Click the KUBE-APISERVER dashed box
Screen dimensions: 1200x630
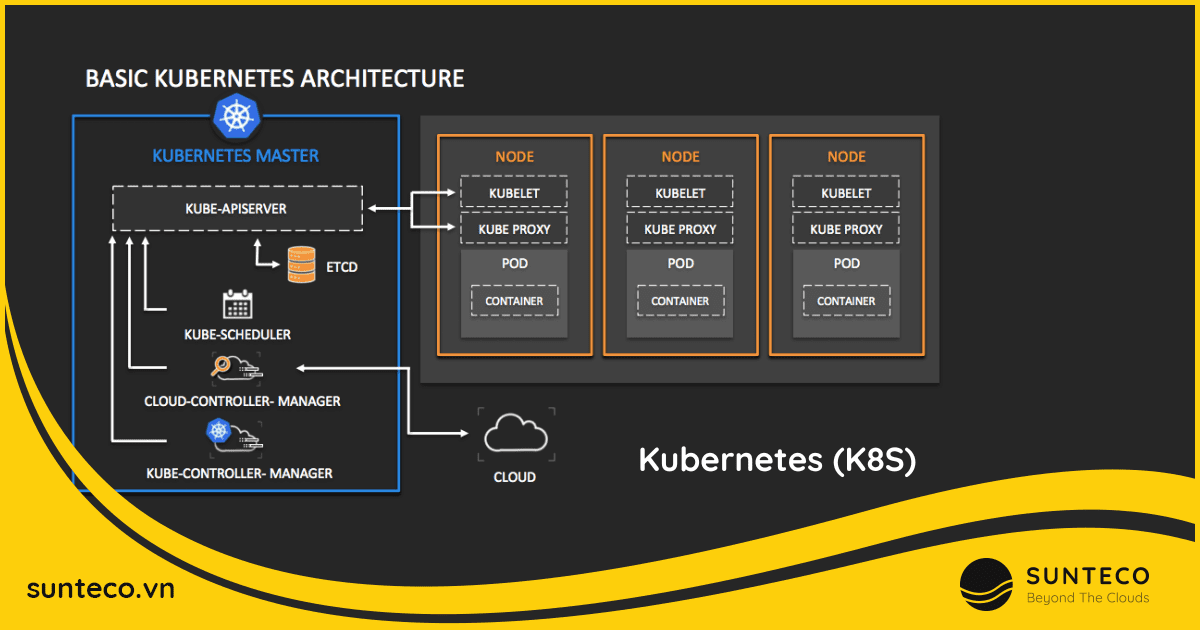pos(236,208)
